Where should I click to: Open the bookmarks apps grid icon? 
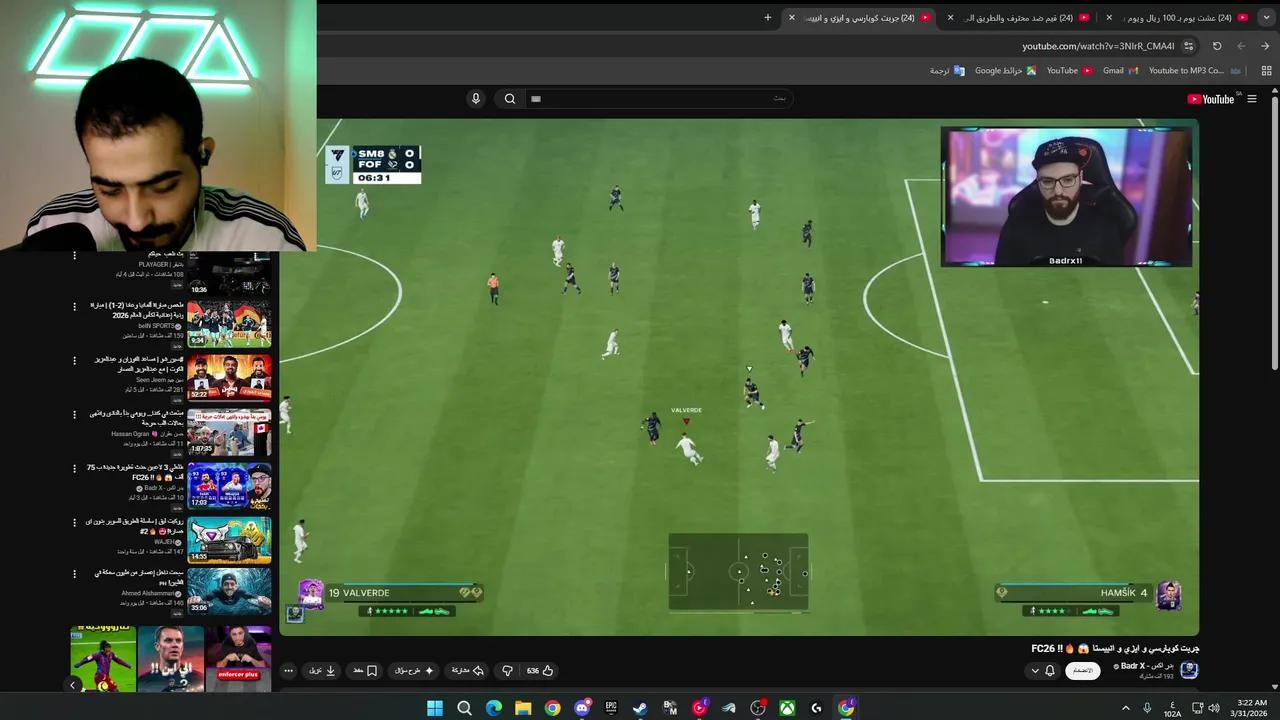click(x=1266, y=71)
